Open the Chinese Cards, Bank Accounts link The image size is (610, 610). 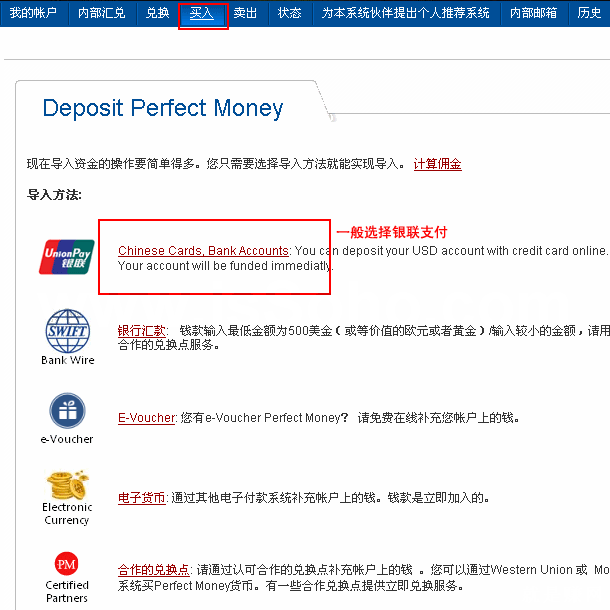pyautogui.click(x=203, y=250)
